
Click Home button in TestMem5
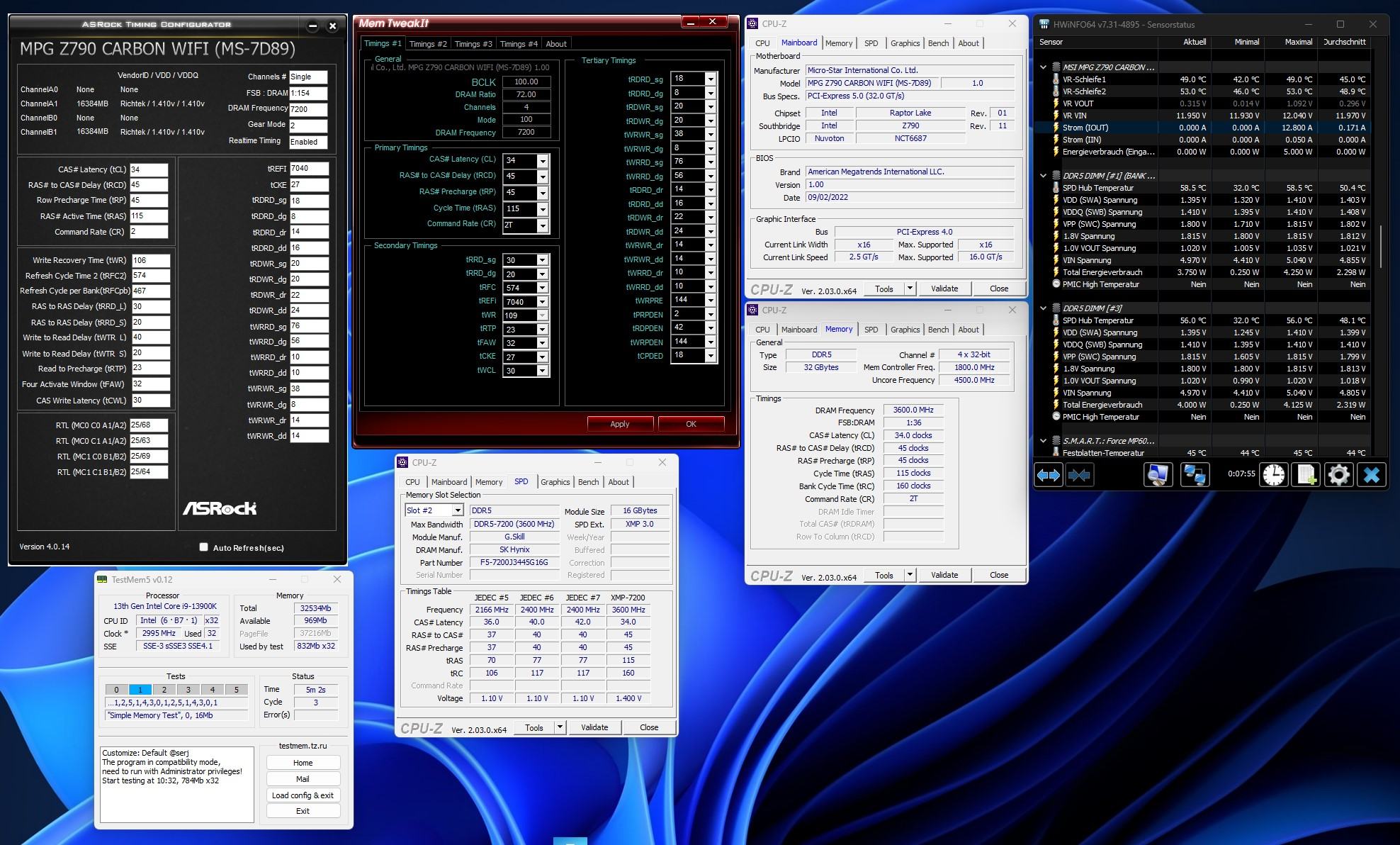click(303, 763)
